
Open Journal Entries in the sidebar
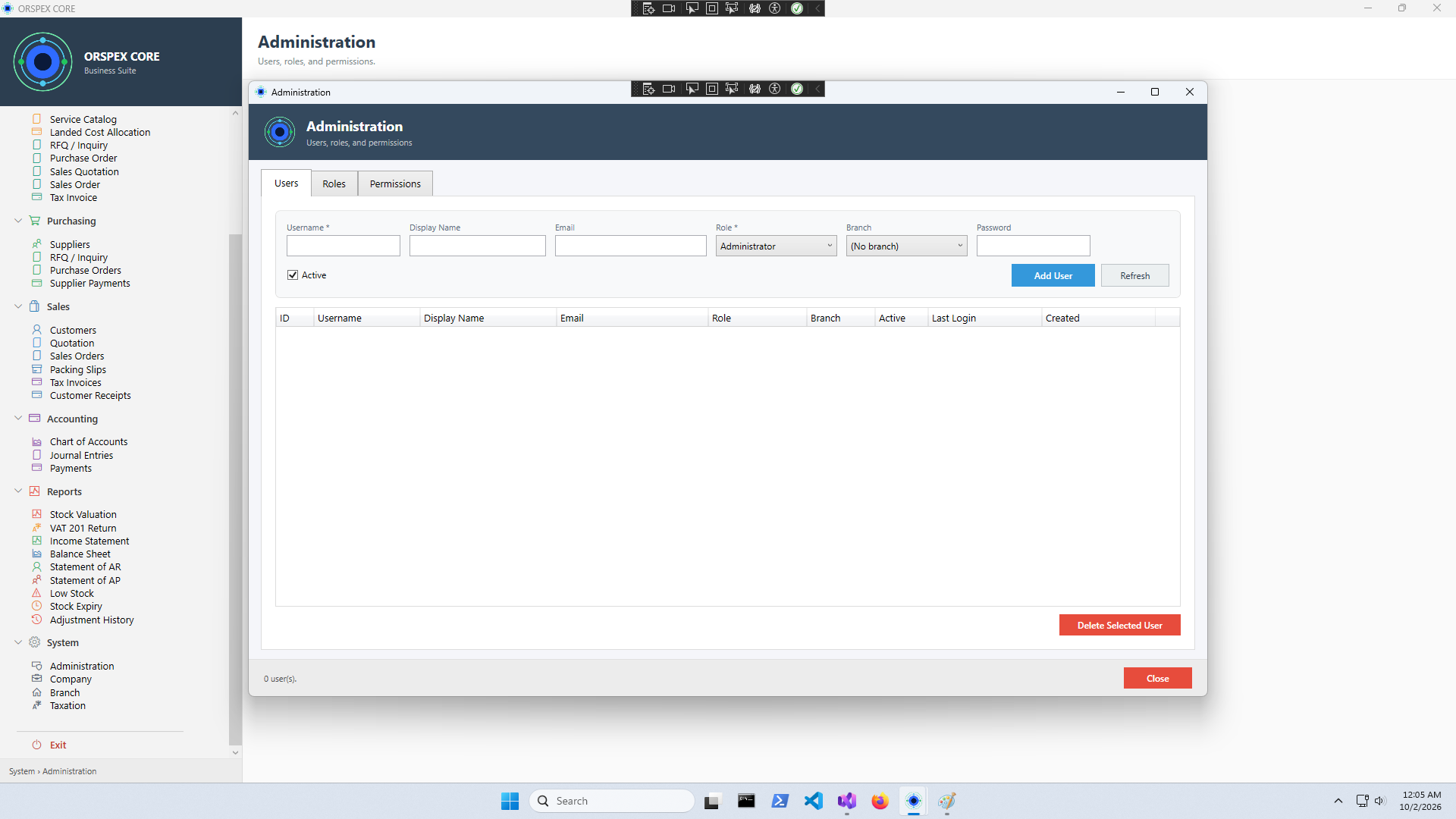point(81,455)
